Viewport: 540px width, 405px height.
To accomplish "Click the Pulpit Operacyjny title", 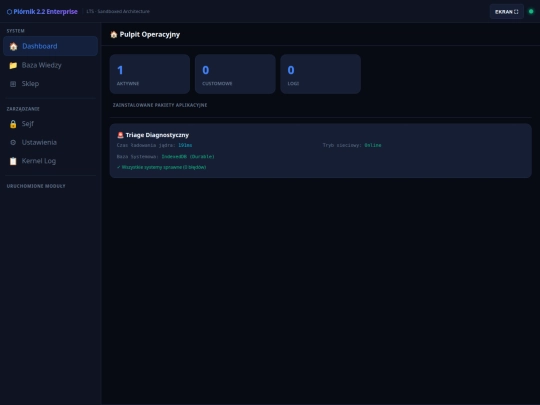I will point(149,34).
